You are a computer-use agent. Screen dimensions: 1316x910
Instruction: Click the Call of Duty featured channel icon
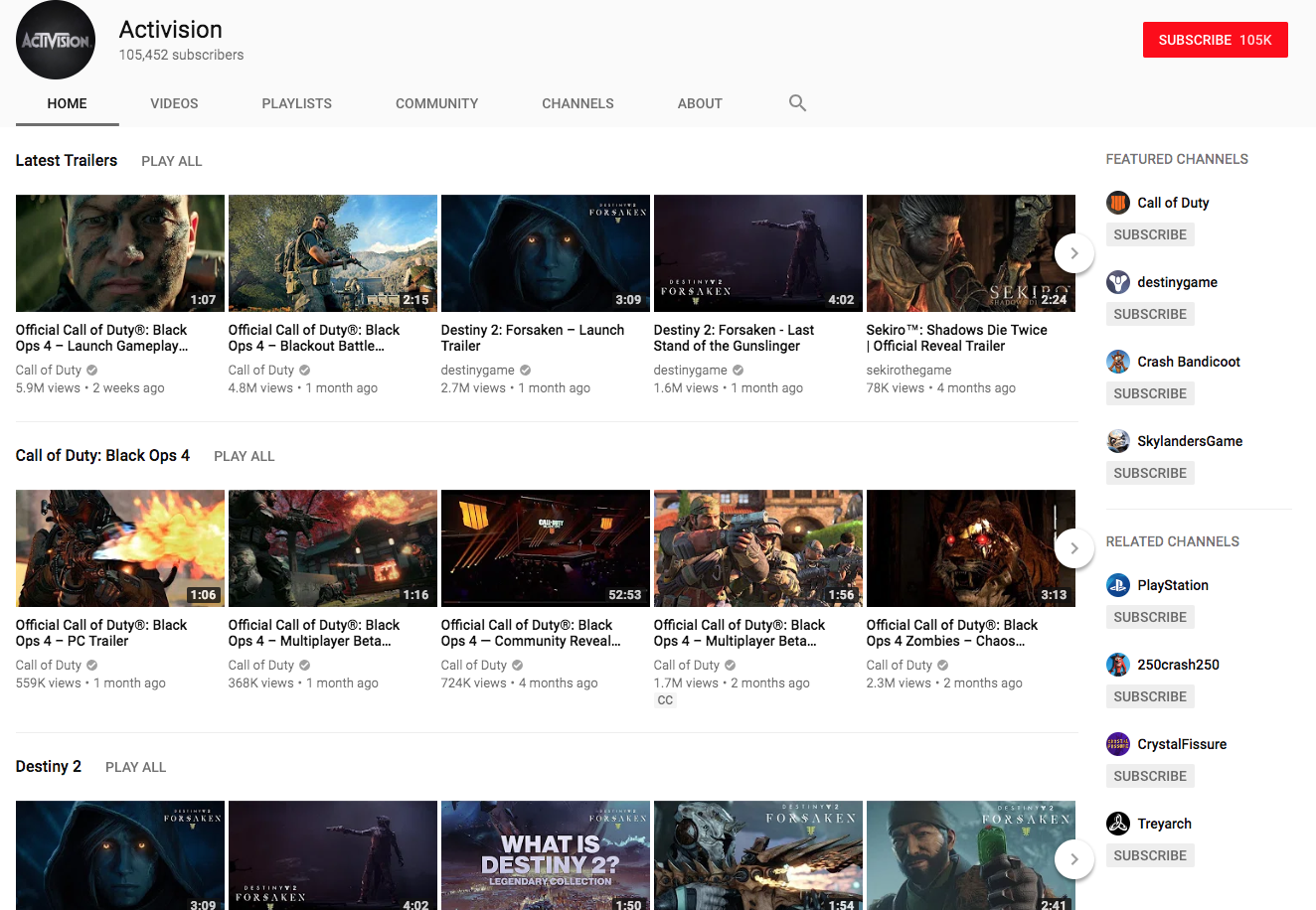pos(1118,203)
